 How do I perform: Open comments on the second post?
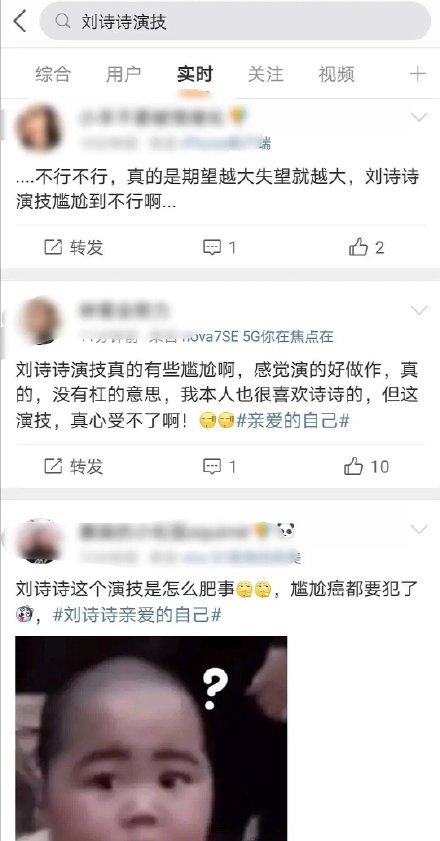[219, 467]
